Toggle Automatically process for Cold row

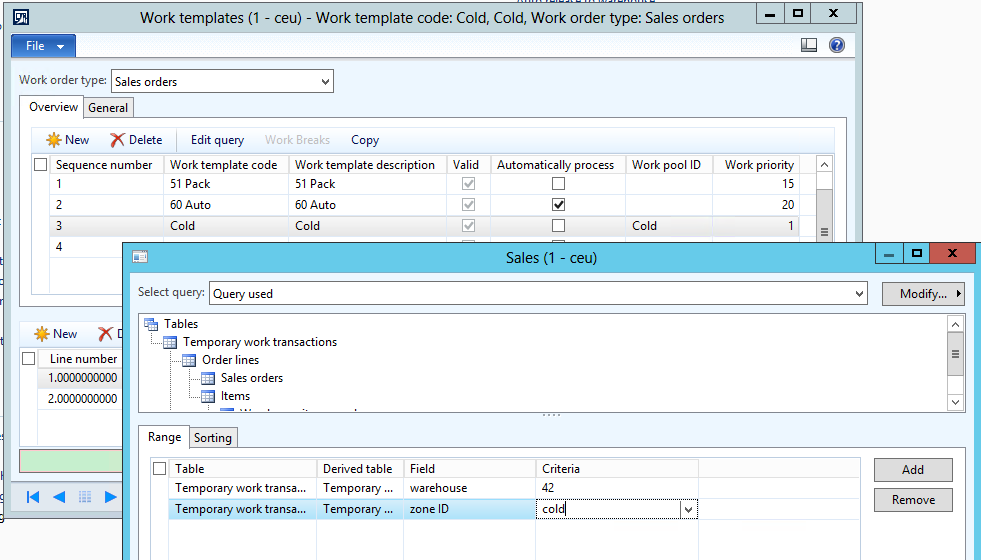tap(558, 226)
